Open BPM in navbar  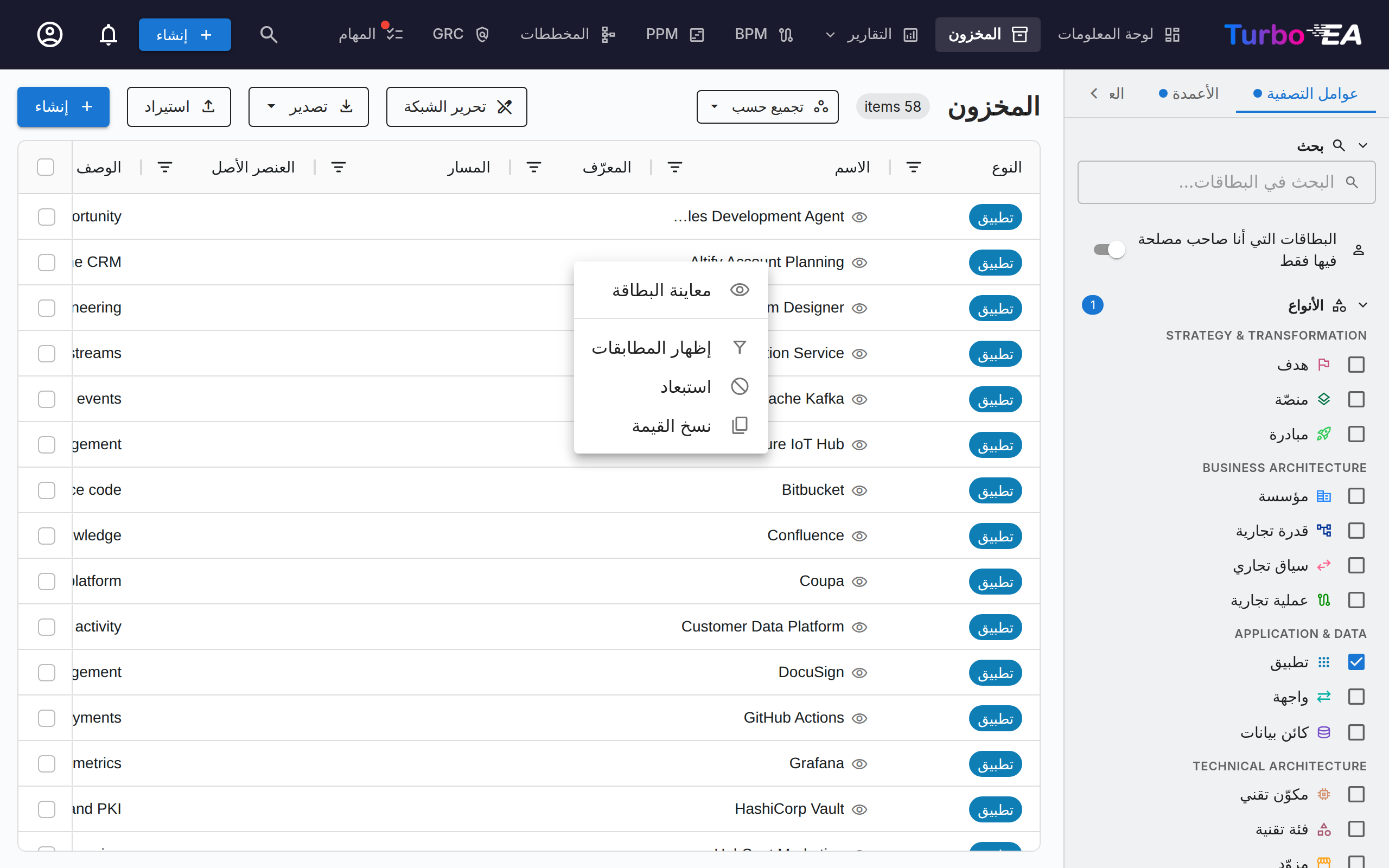(764, 34)
